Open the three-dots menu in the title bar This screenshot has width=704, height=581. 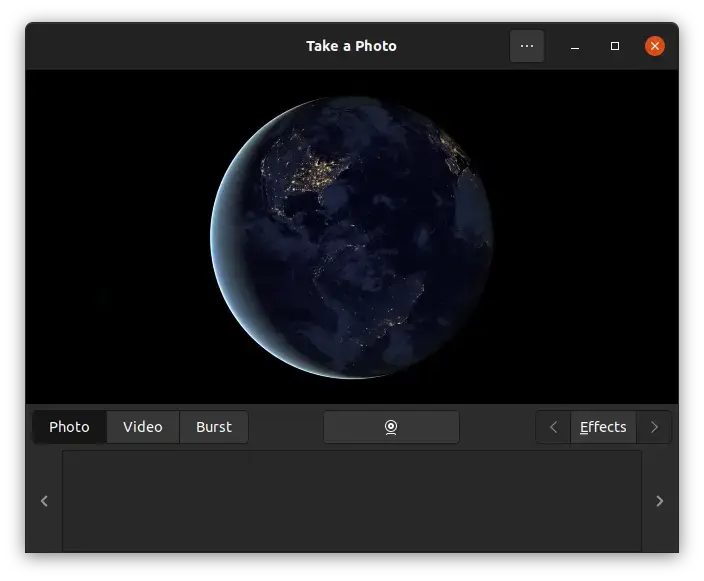tap(527, 46)
